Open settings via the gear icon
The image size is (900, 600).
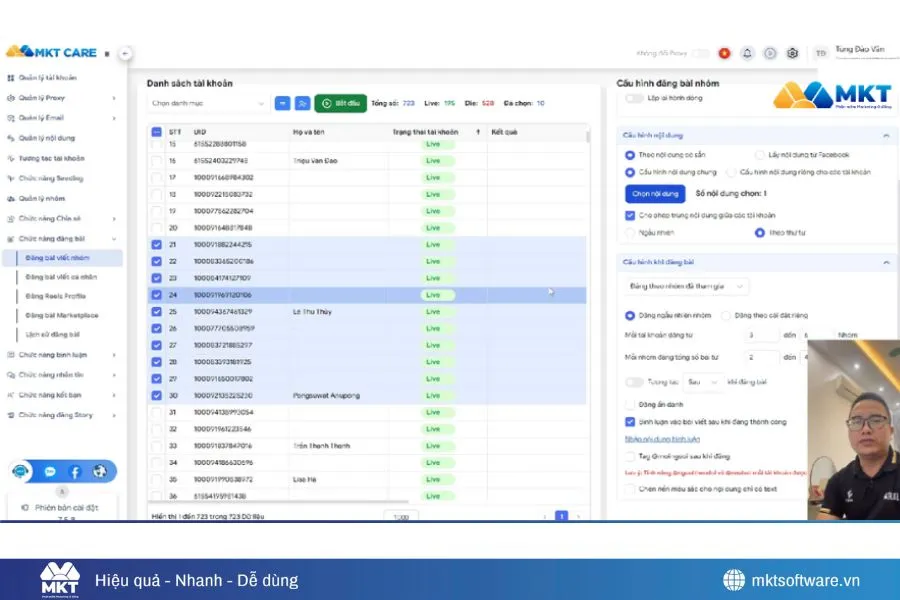tap(793, 53)
